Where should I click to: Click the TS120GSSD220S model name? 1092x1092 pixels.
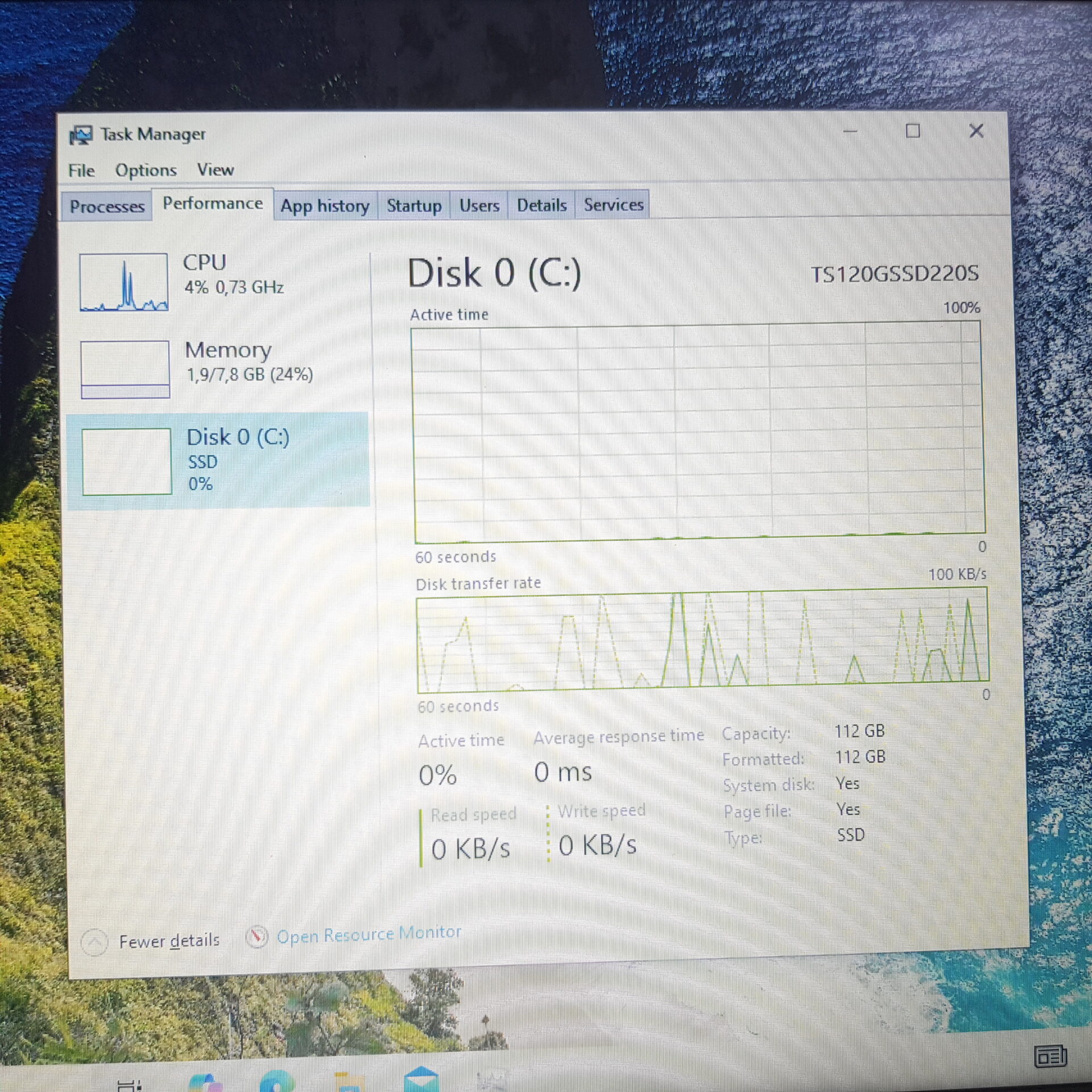coord(894,274)
